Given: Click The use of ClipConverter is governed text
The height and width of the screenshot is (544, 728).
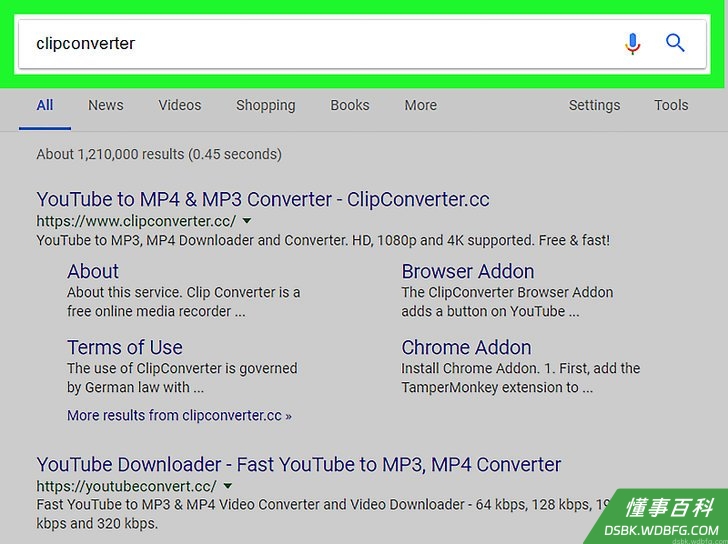Looking at the screenshot, I should click(x=182, y=378).
